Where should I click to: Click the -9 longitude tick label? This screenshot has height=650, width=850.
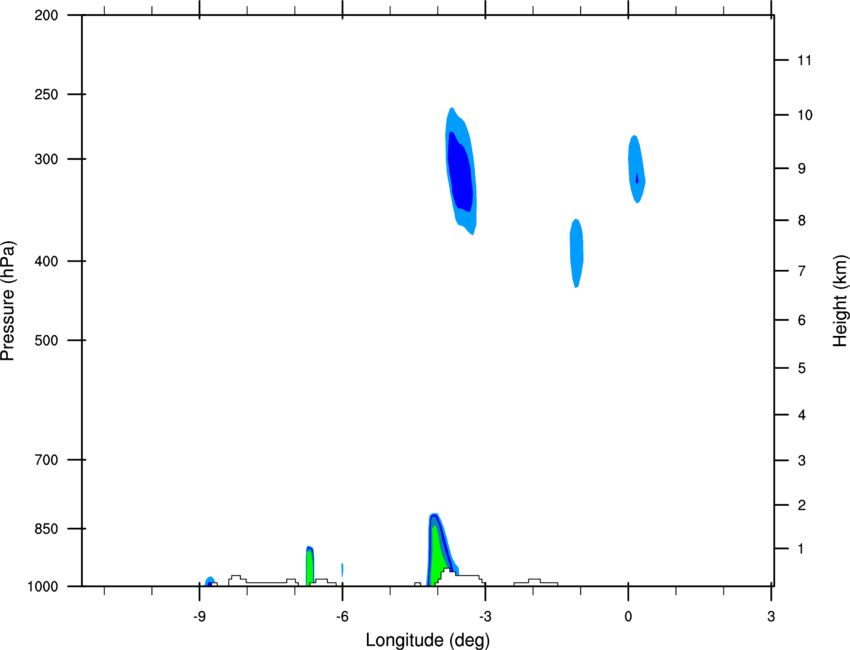(x=199, y=616)
